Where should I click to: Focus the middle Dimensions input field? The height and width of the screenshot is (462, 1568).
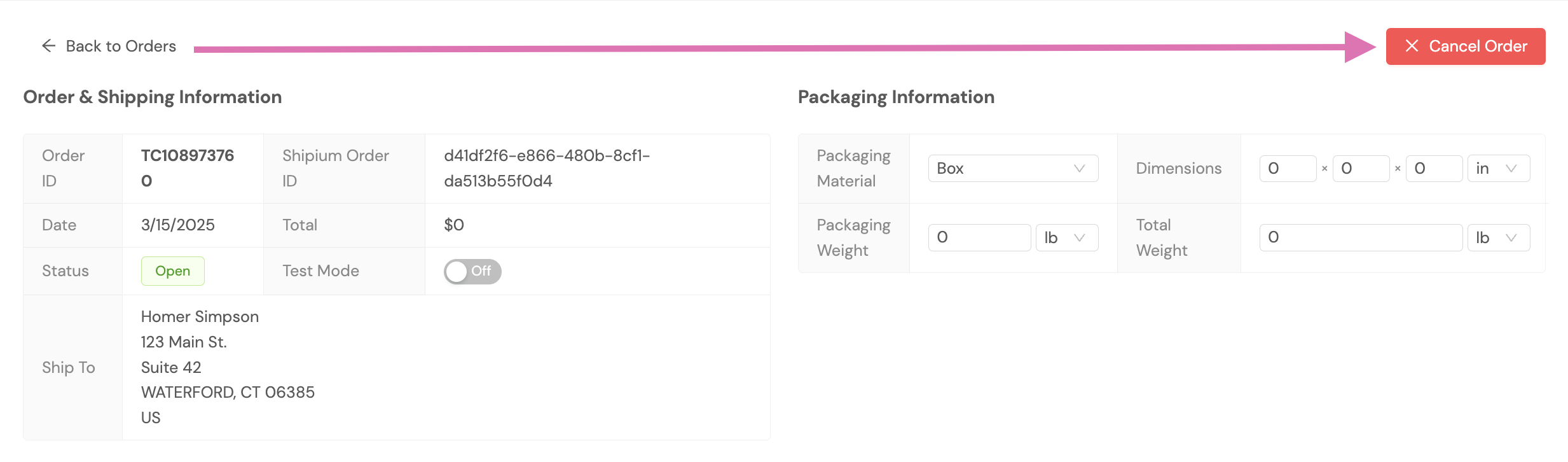click(x=1360, y=169)
